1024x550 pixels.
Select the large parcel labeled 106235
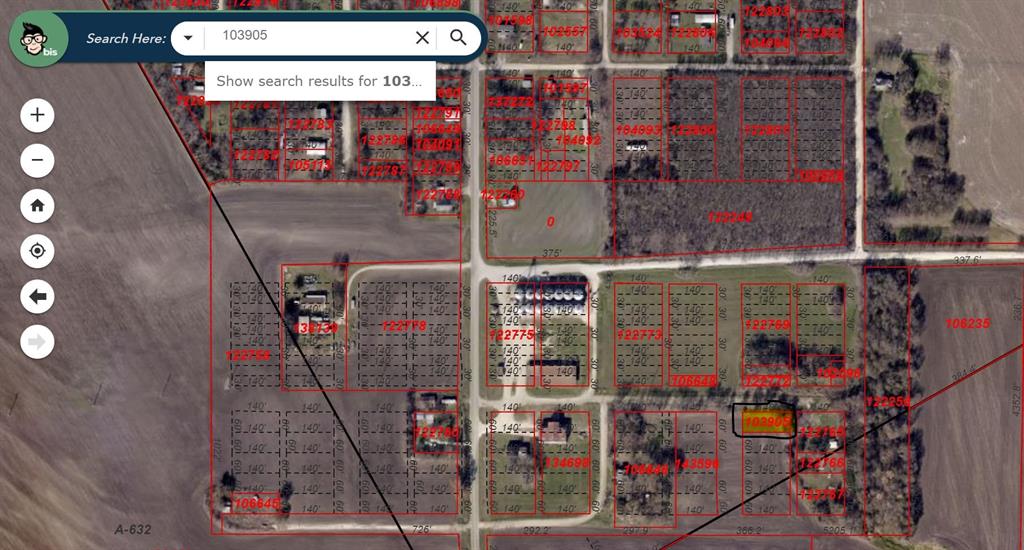965,324
